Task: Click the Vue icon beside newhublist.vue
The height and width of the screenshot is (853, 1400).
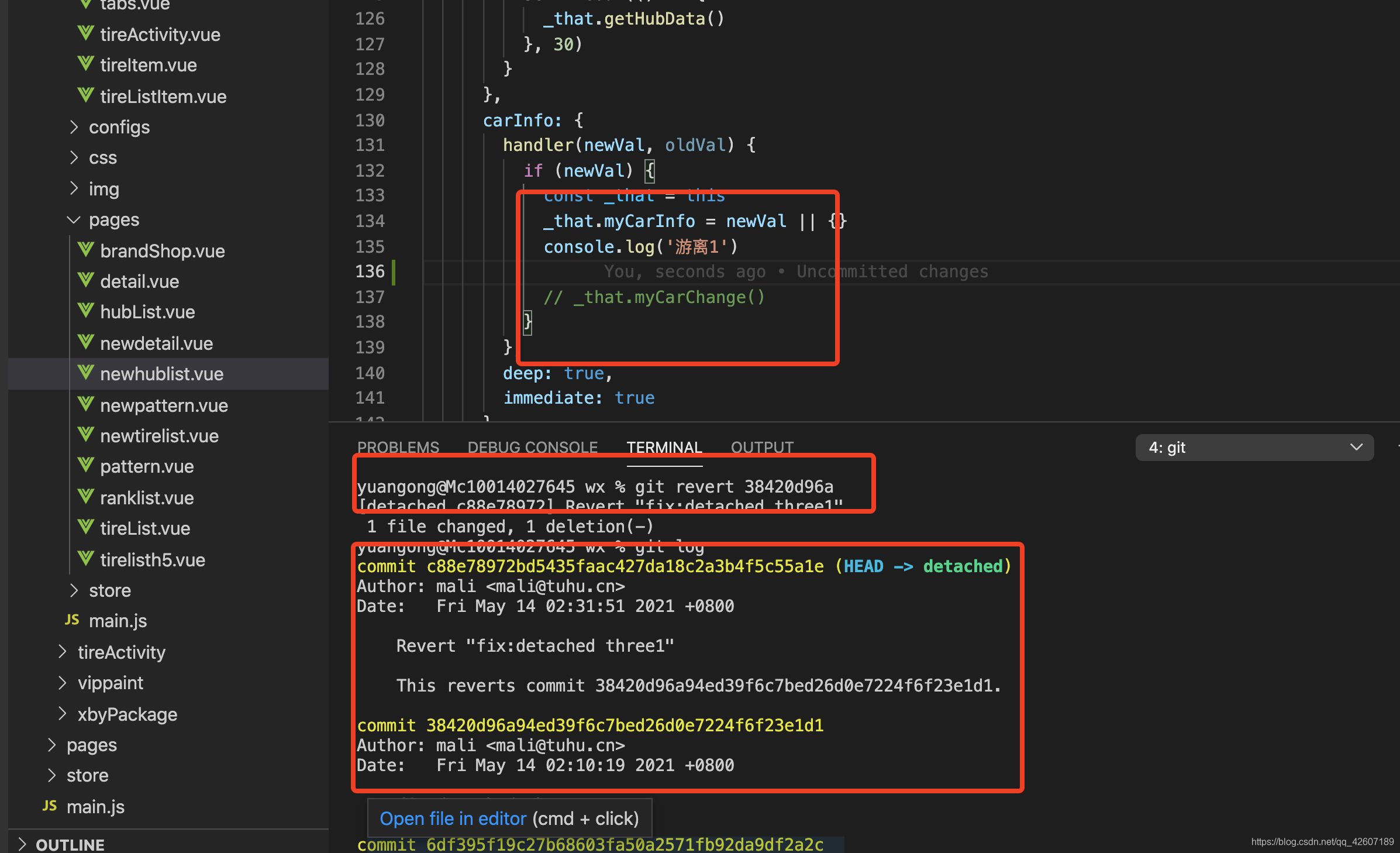Action: (86, 373)
